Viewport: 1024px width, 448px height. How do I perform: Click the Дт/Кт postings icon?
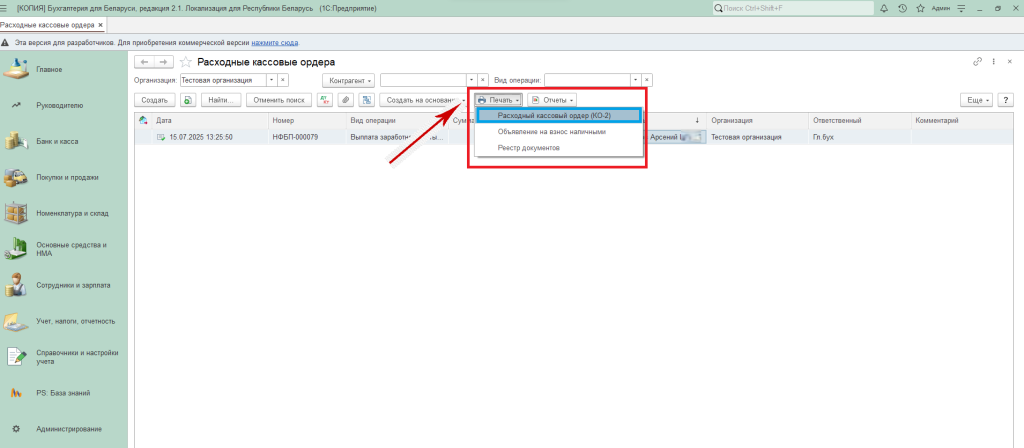(x=325, y=100)
